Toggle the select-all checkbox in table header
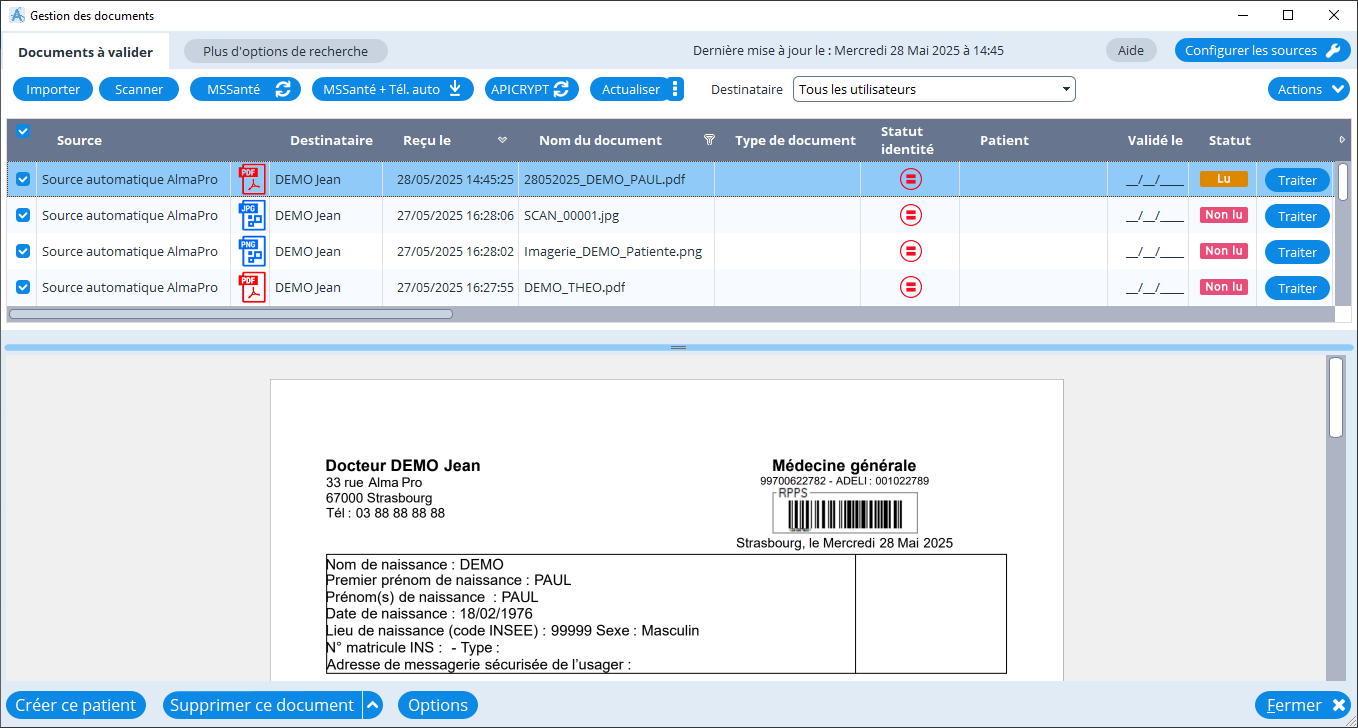 (x=23, y=131)
